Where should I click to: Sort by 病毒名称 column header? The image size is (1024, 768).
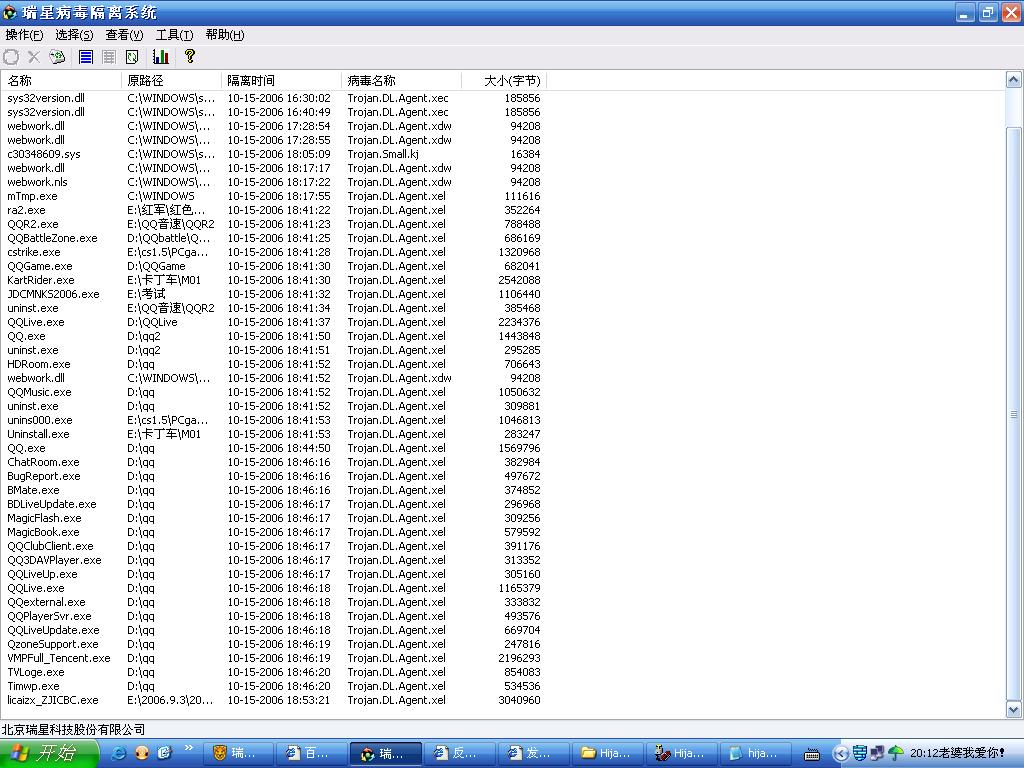pos(401,80)
